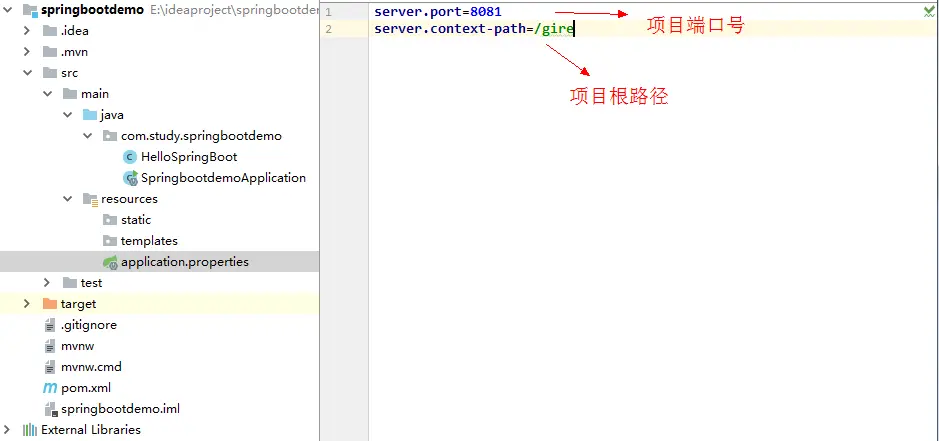939x441 pixels.
Task: Click the static folder icon
Action: coord(110,219)
